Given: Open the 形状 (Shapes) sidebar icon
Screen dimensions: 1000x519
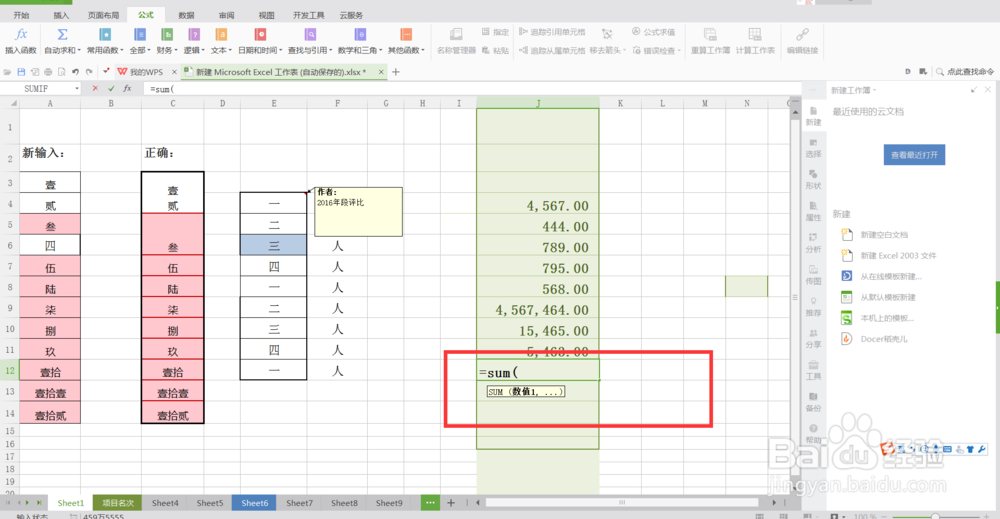Looking at the screenshot, I should tap(813, 179).
